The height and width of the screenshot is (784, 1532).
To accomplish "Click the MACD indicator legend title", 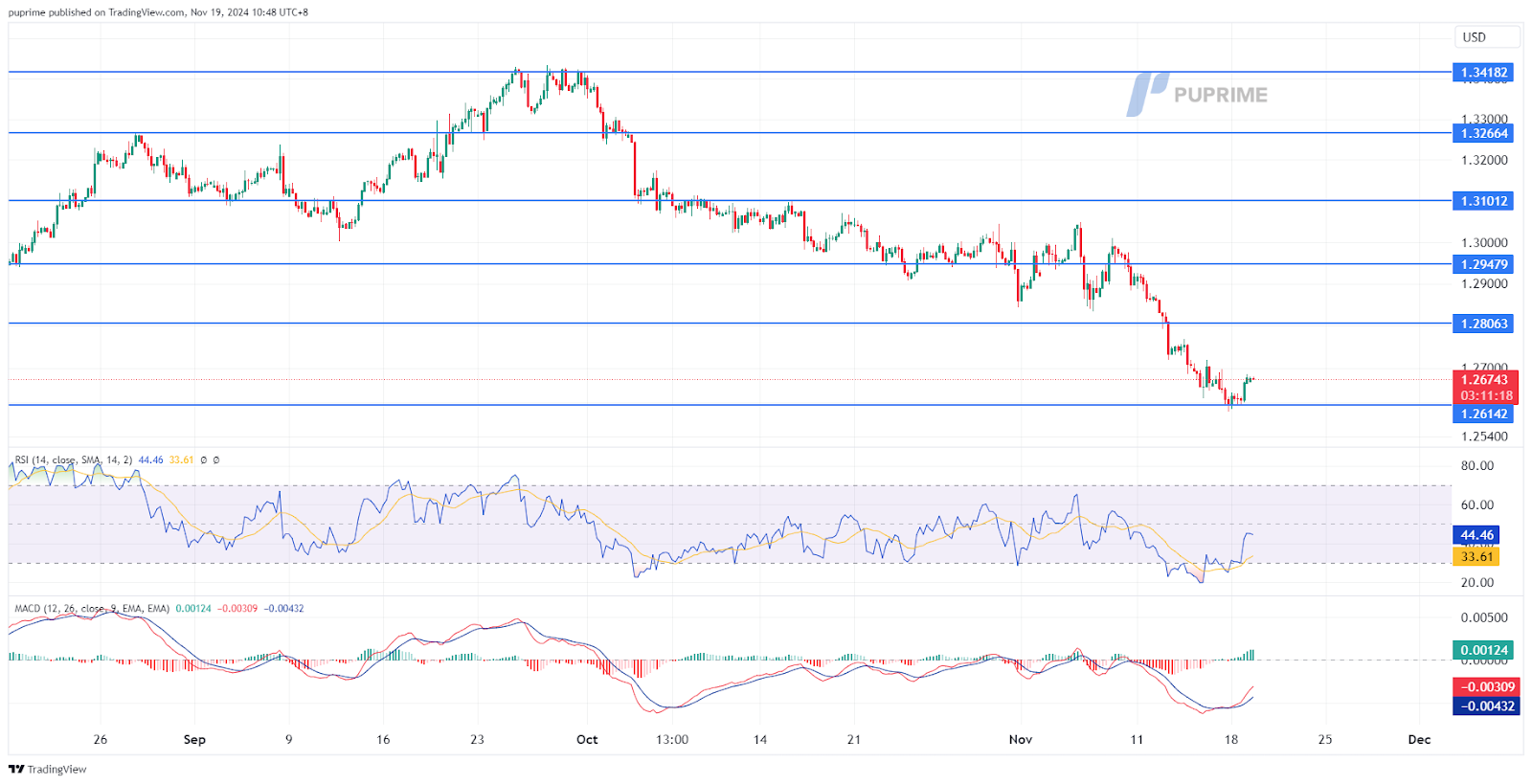I will coord(92,609).
